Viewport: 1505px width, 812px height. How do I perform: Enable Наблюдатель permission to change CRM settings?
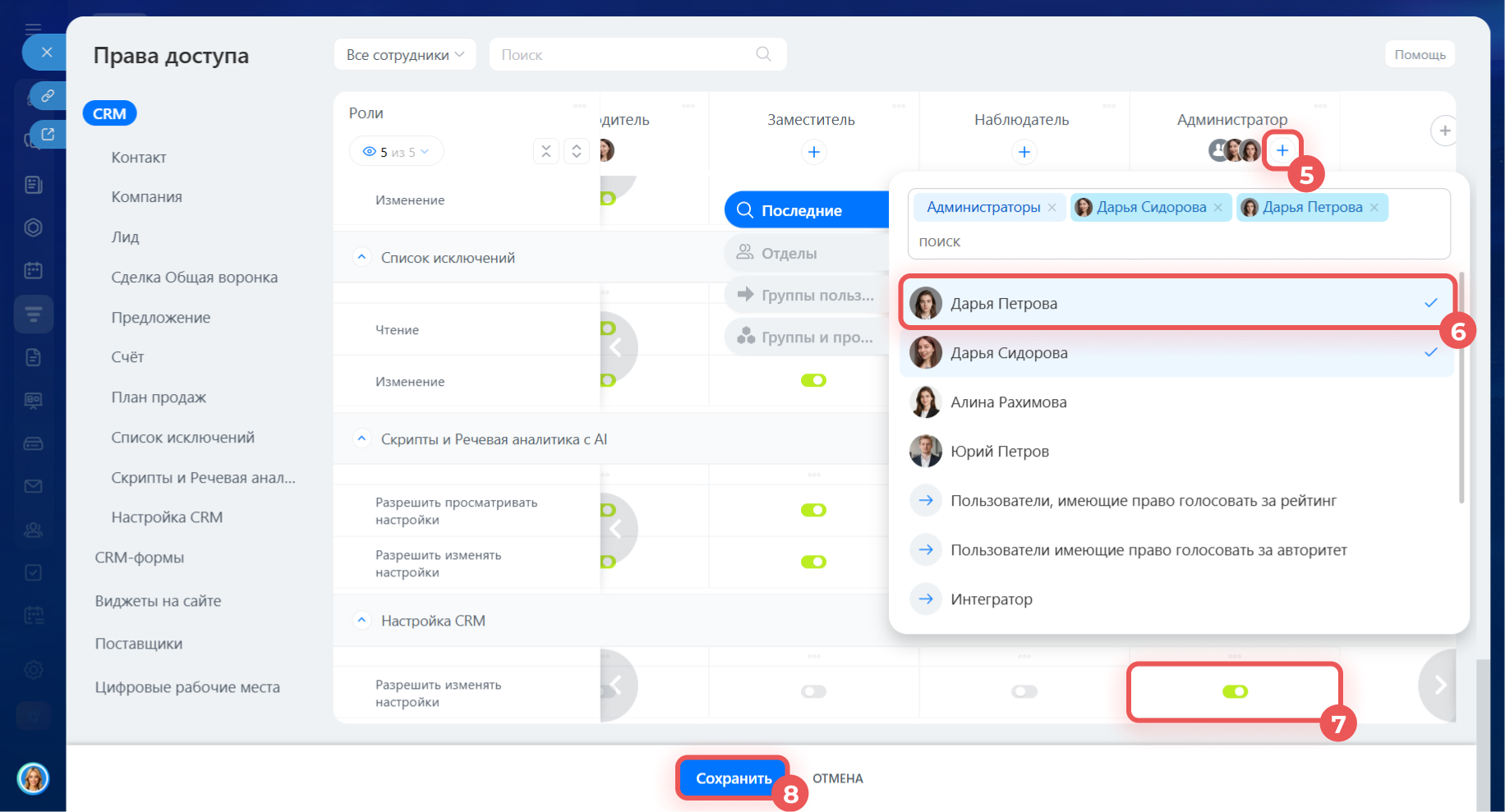coord(1024,691)
